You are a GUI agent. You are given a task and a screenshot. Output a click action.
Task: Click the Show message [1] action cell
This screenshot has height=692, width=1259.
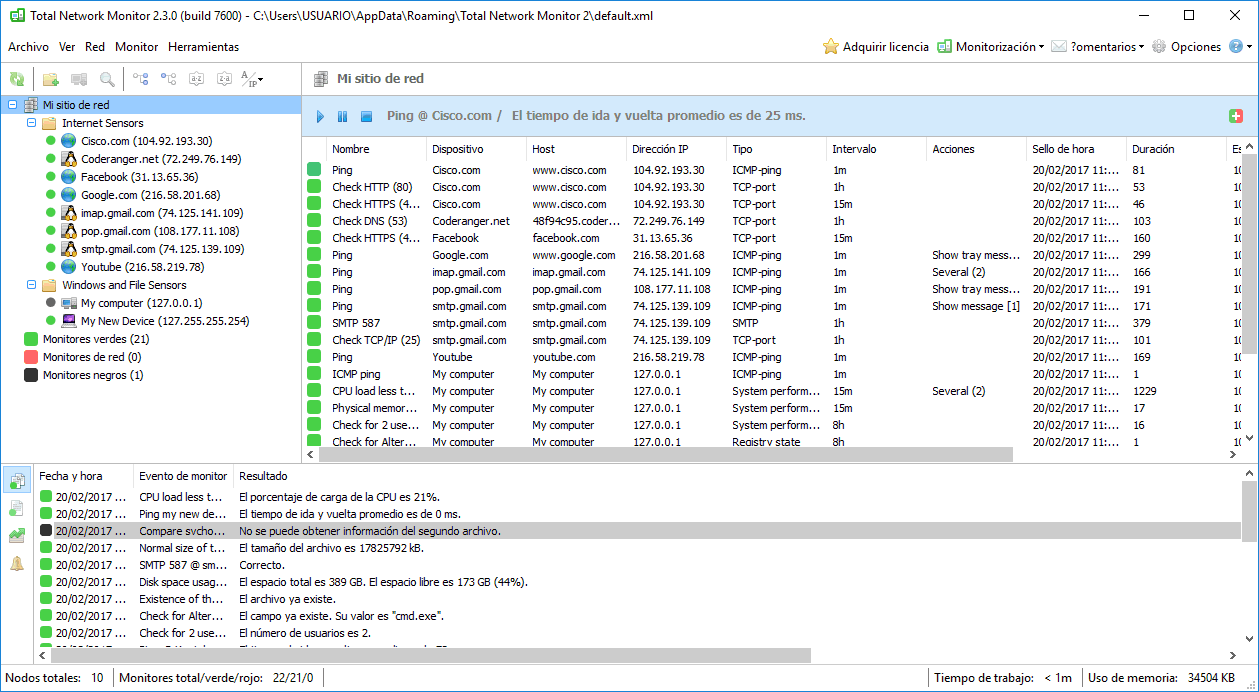(x=976, y=306)
